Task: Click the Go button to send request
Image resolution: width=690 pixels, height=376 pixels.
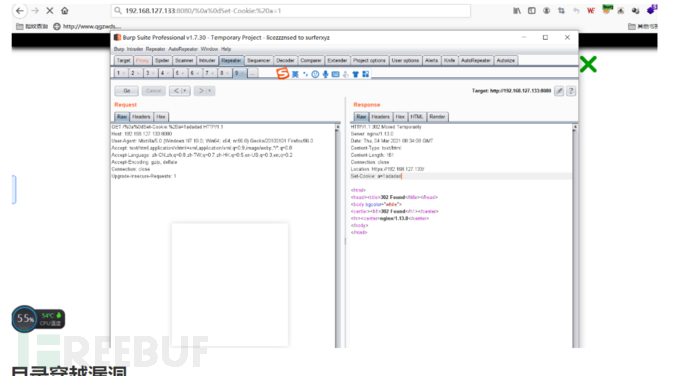Action: [127, 91]
